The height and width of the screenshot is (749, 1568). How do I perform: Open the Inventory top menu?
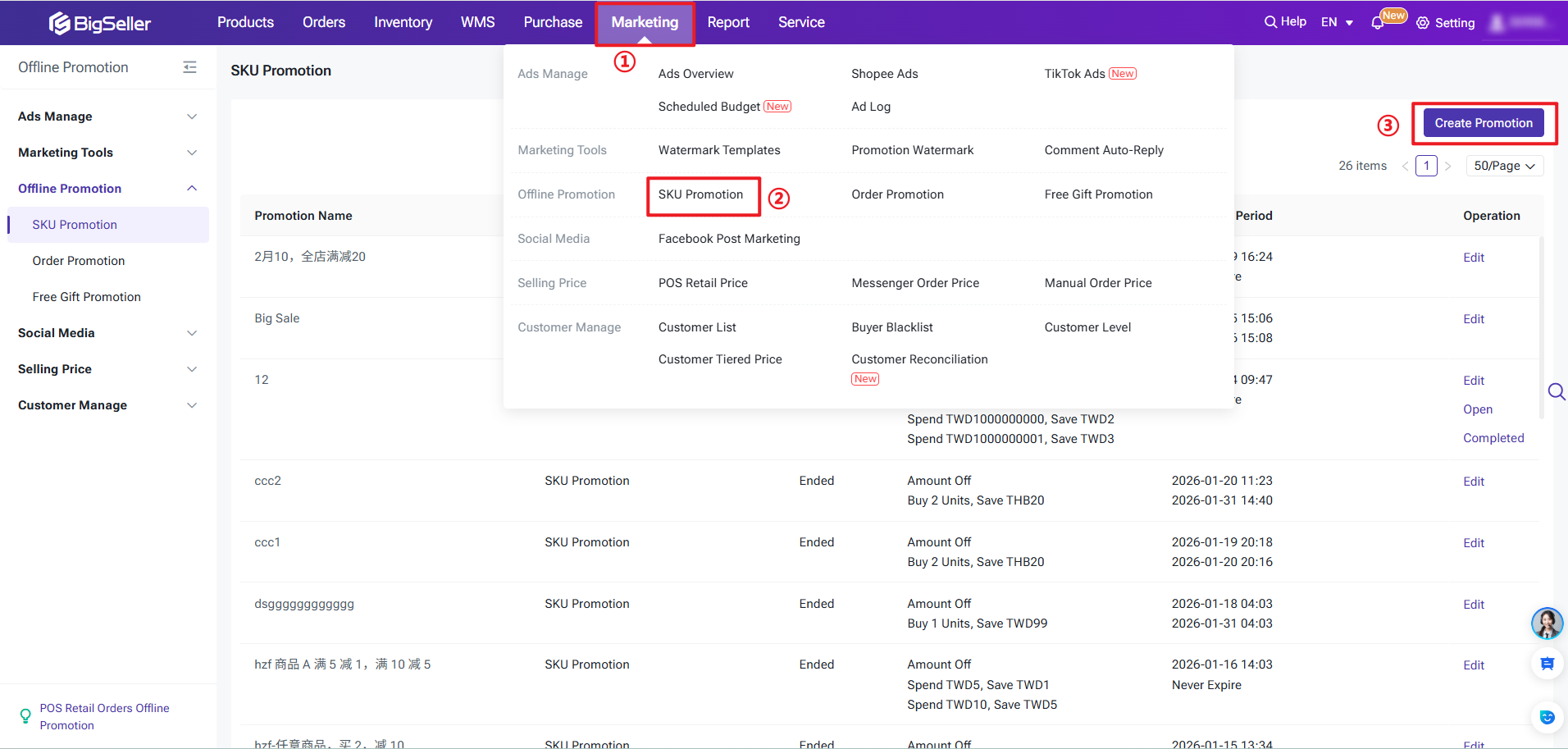pyautogui.click(x=403, y=22)
